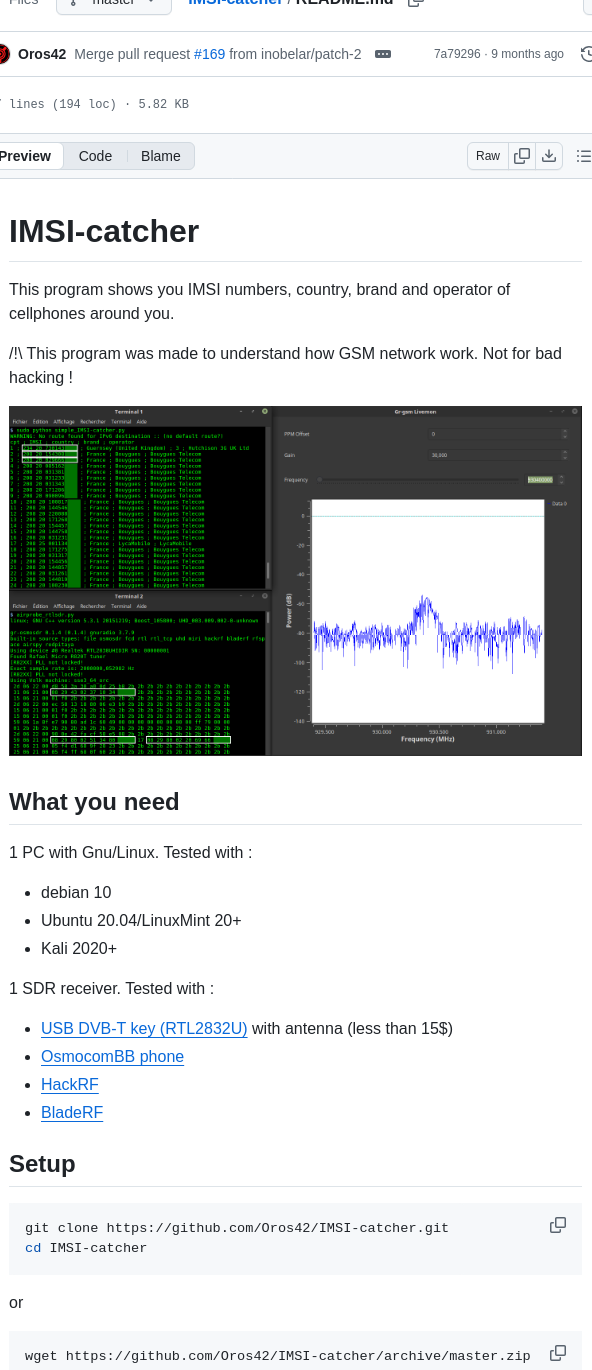Click the 'cd IMSI-catcher' code line
Screen dimensions: 592x1370
tap(86, 1248)
